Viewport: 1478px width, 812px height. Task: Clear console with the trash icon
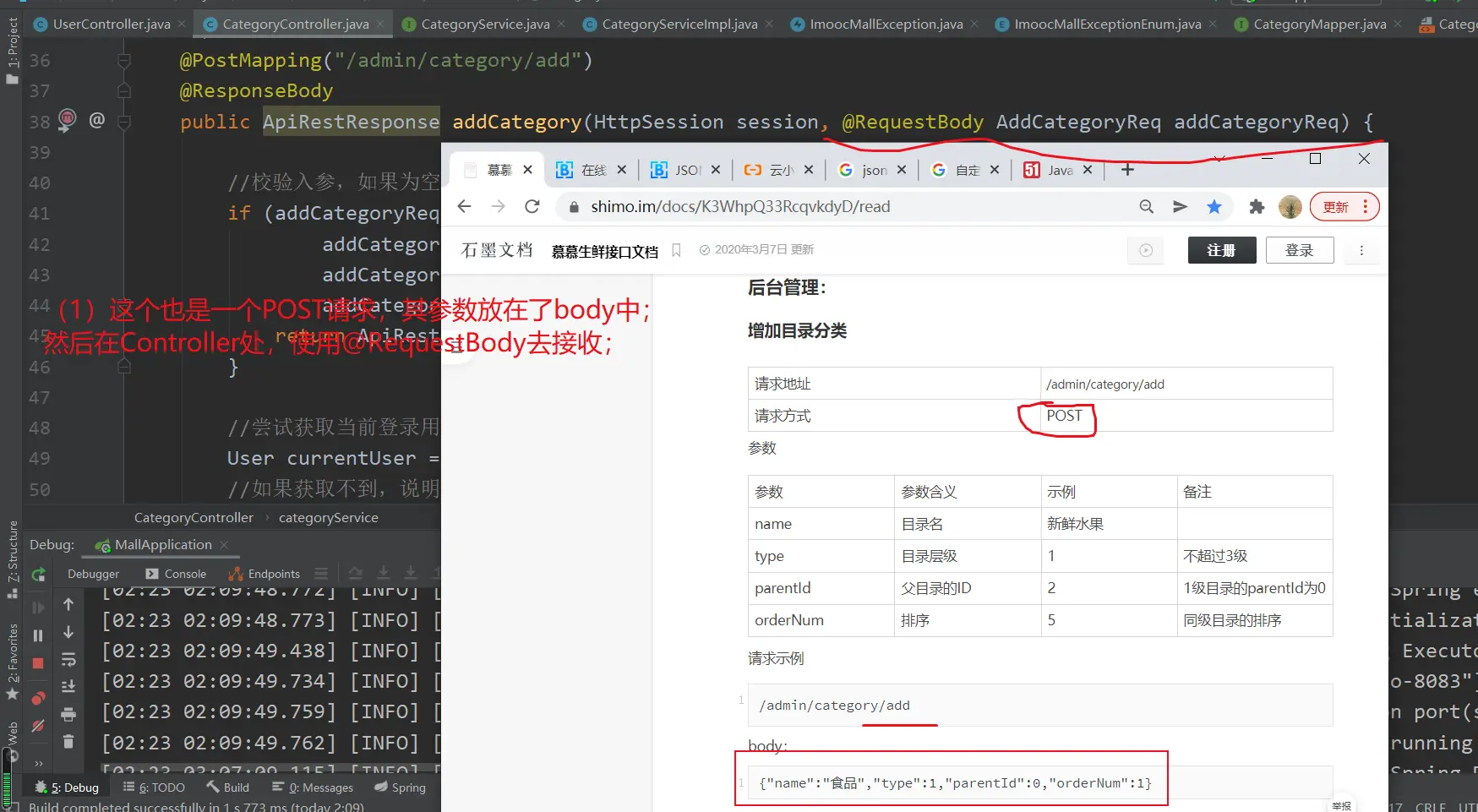pyautogui.click(x=68, y=742)
